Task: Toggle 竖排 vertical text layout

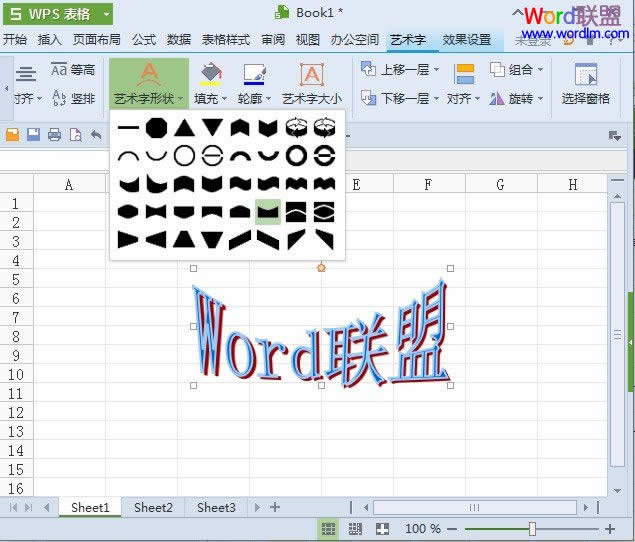Action: pos(74,98)
